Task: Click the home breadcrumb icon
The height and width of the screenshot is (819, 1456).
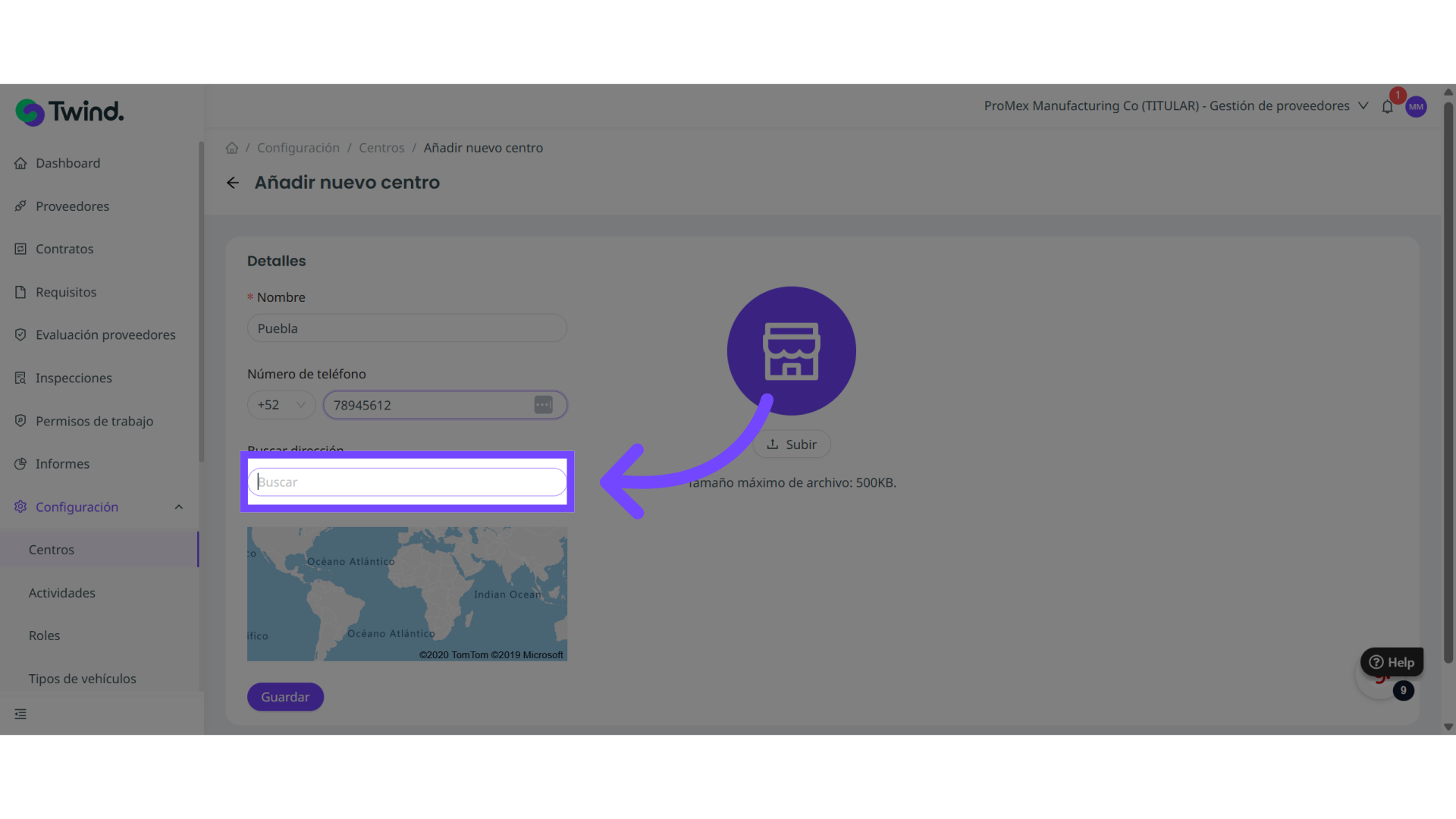Action: pyautogui.click(x=232, y=148)
